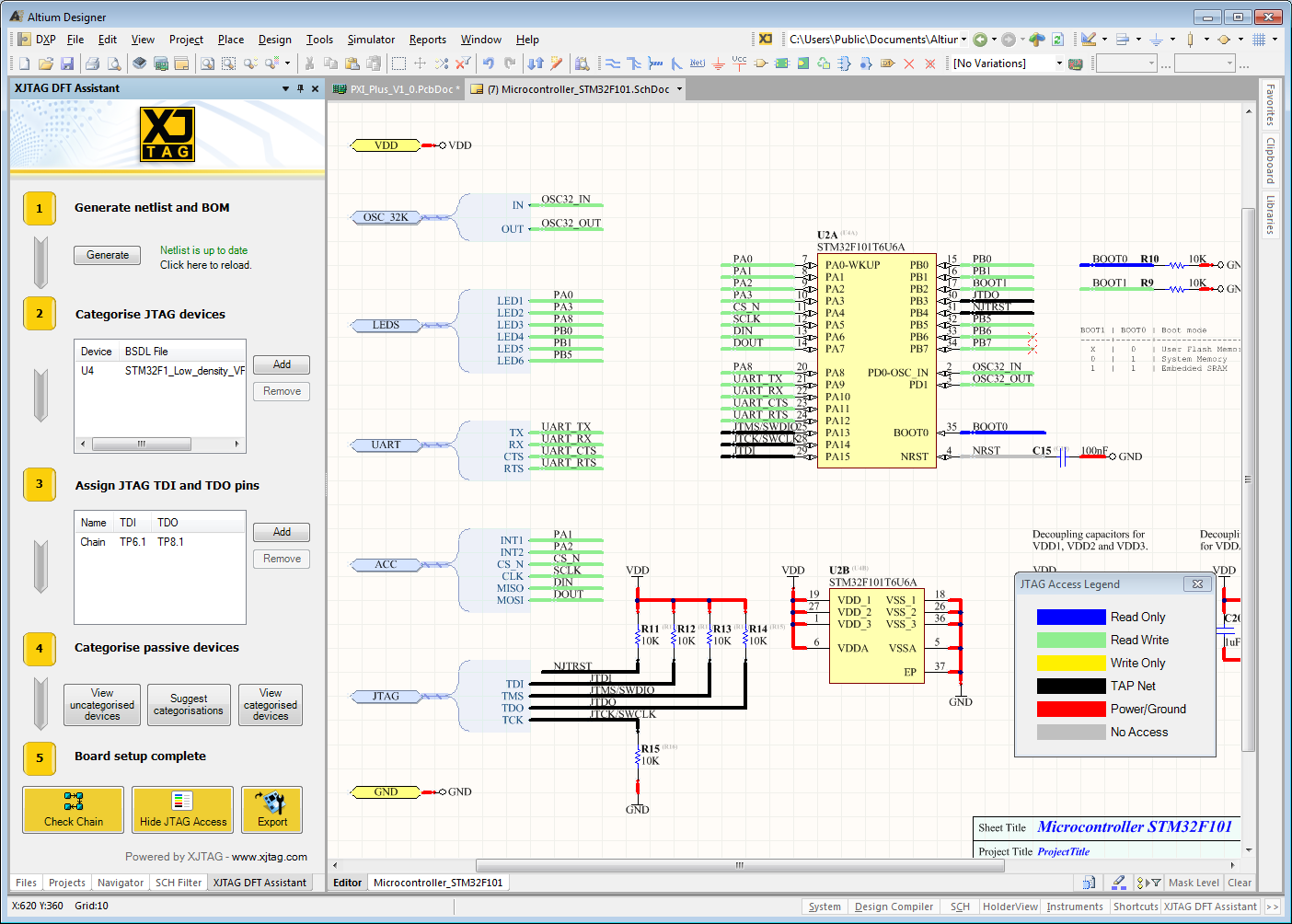Open the Reports menu
The width and height of the screenshot is (1292, 924).
click(428, 40)
